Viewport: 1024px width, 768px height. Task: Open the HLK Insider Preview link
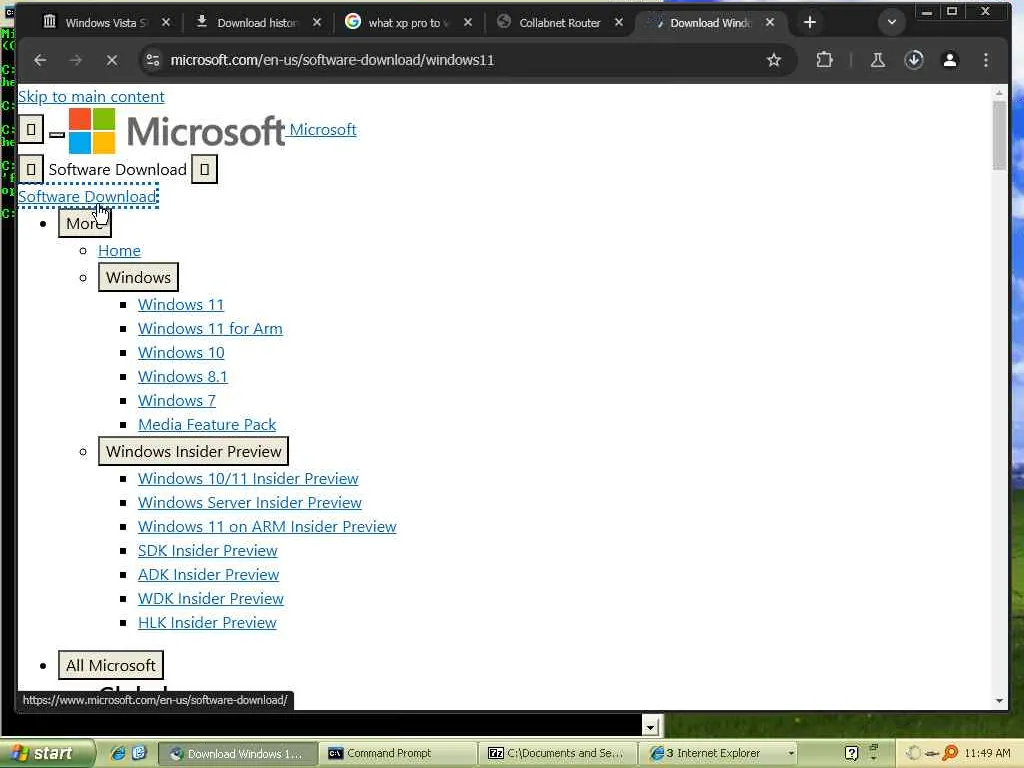pos(207,623)
